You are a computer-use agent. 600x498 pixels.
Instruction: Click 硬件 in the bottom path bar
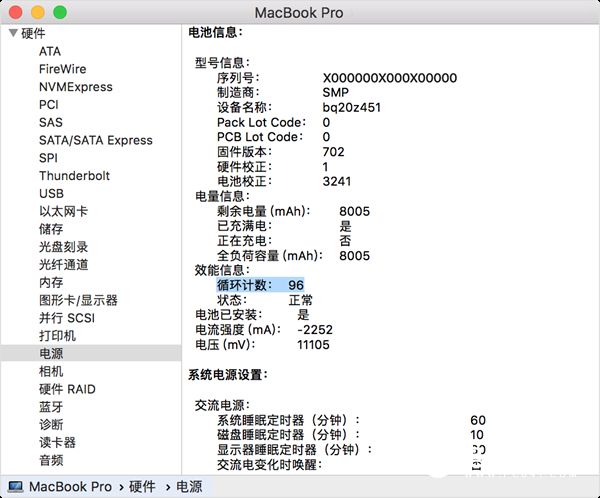141,486
